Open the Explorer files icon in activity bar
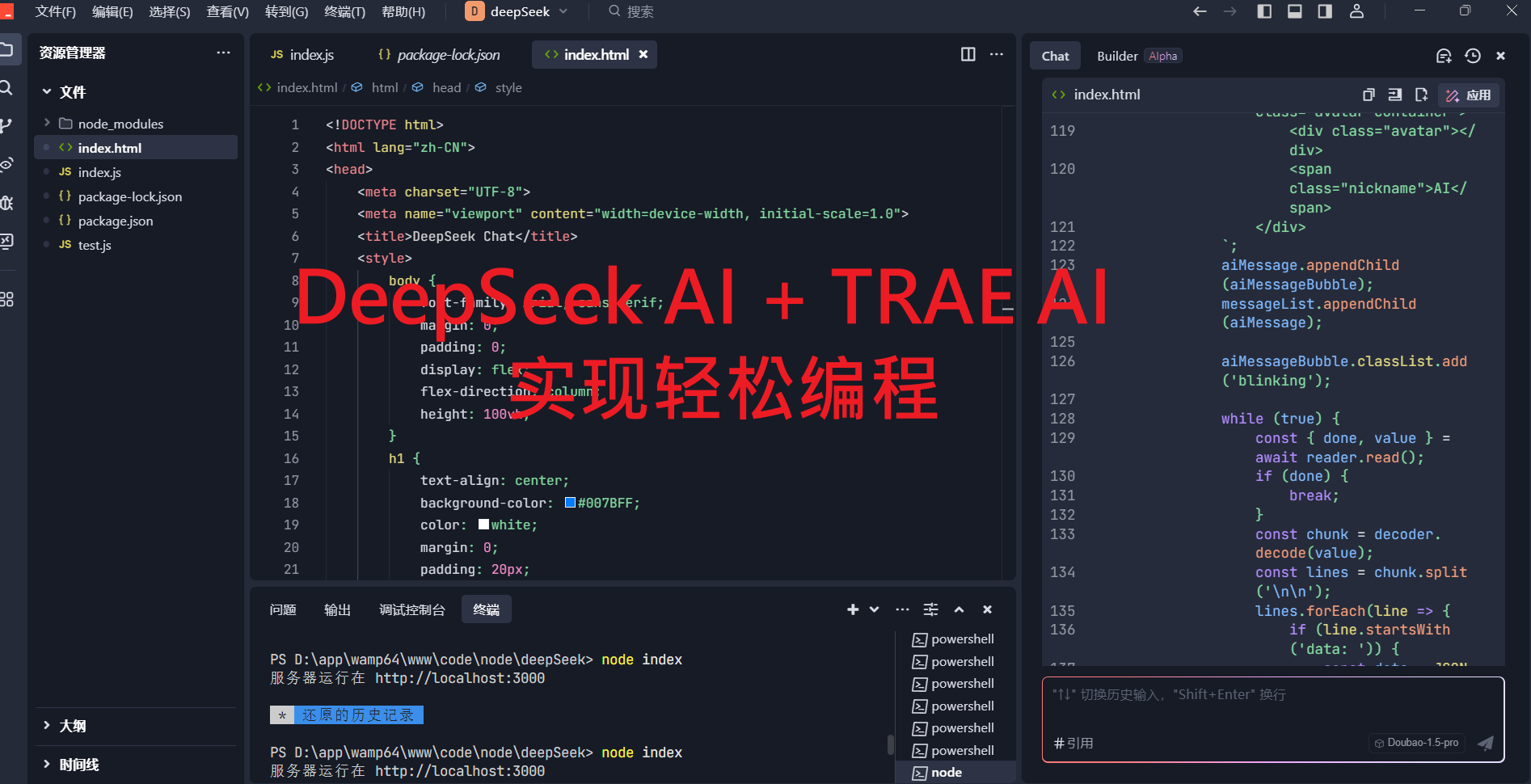The width and height of the screenshot is (1531, 784). [x=6, y=49]
